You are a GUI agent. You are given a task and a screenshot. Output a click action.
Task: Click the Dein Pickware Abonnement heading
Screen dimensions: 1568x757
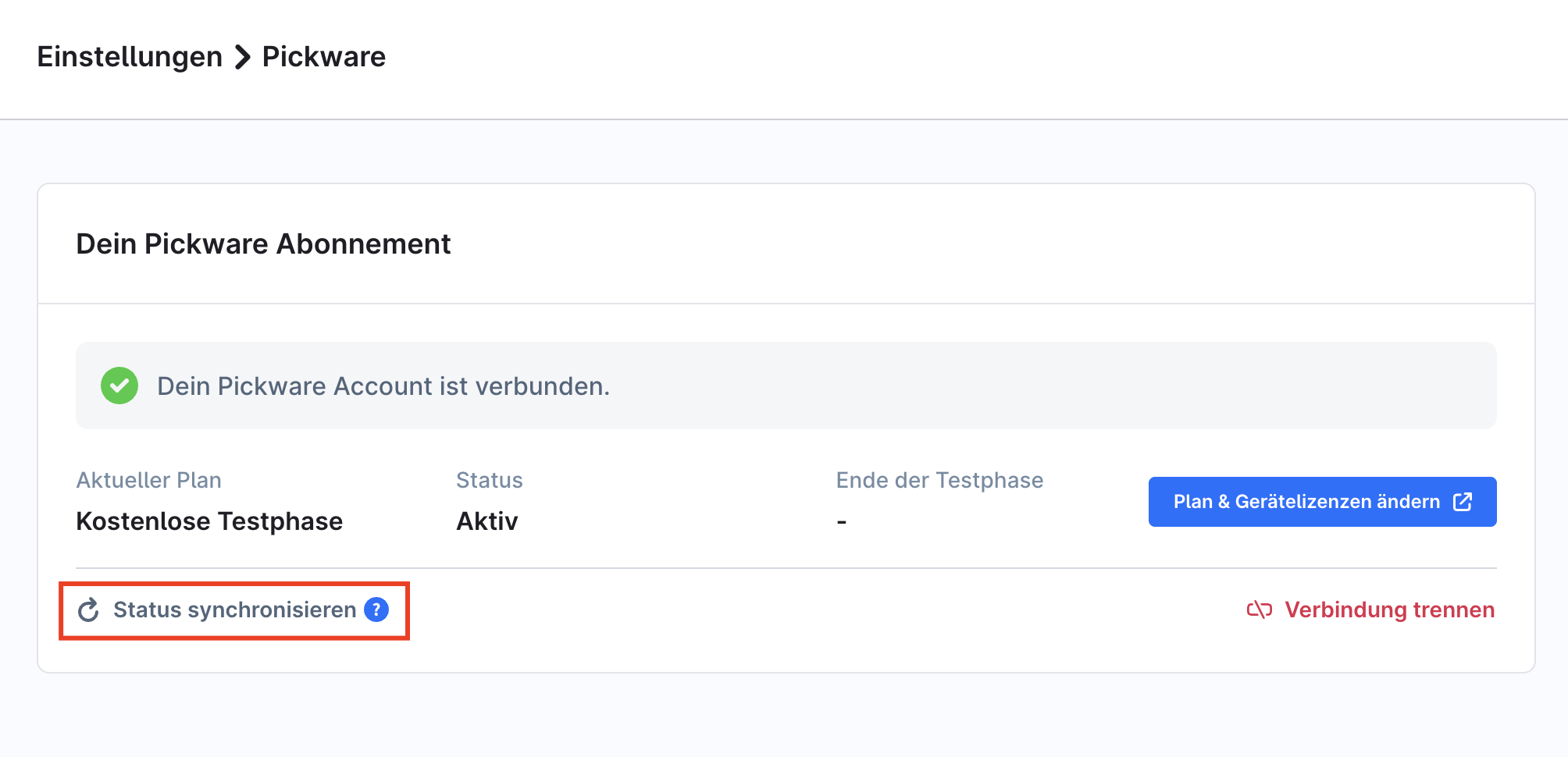tap(263, 244)
